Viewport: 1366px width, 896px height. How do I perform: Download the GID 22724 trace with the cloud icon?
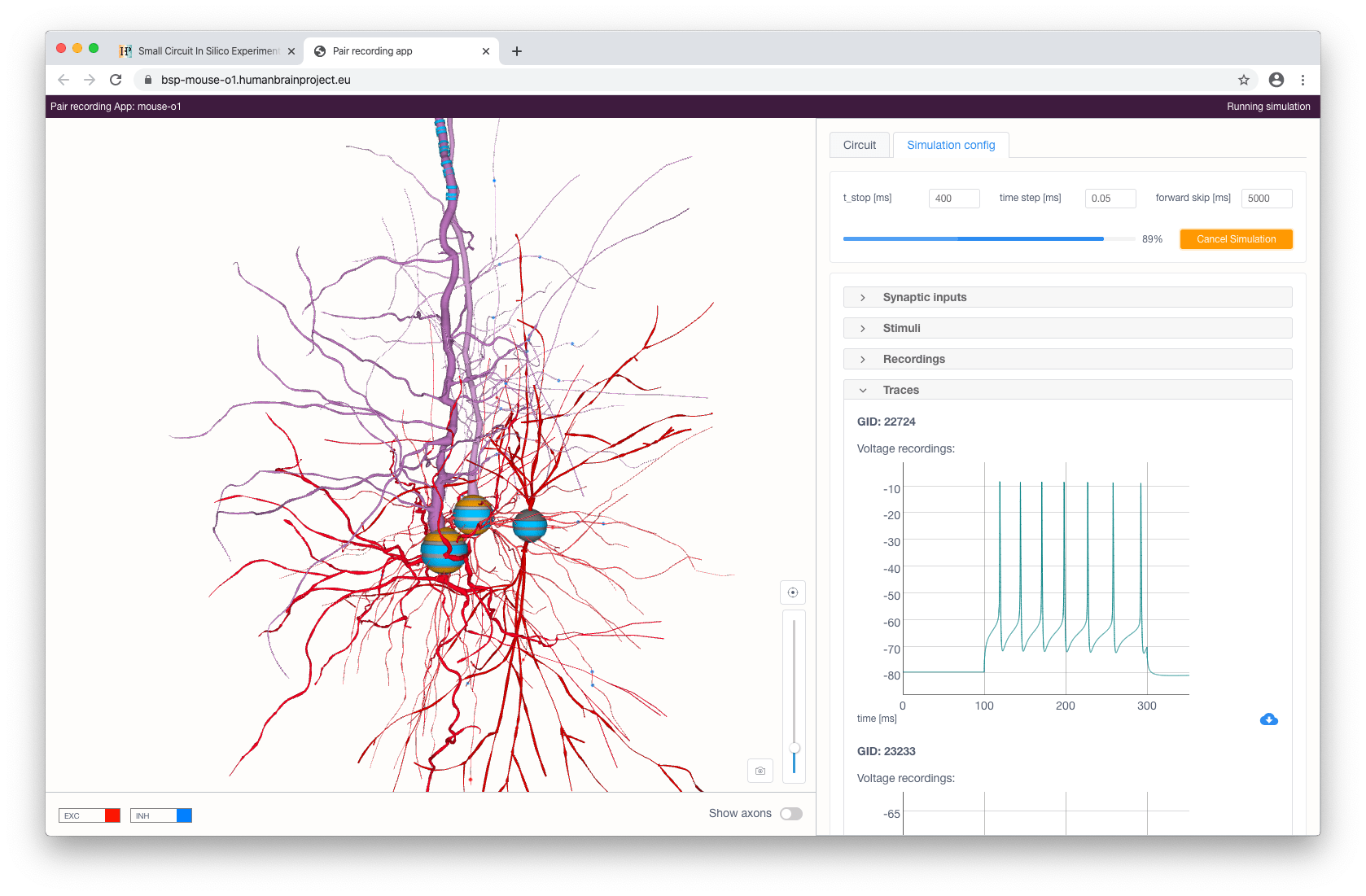(1268, 719)
